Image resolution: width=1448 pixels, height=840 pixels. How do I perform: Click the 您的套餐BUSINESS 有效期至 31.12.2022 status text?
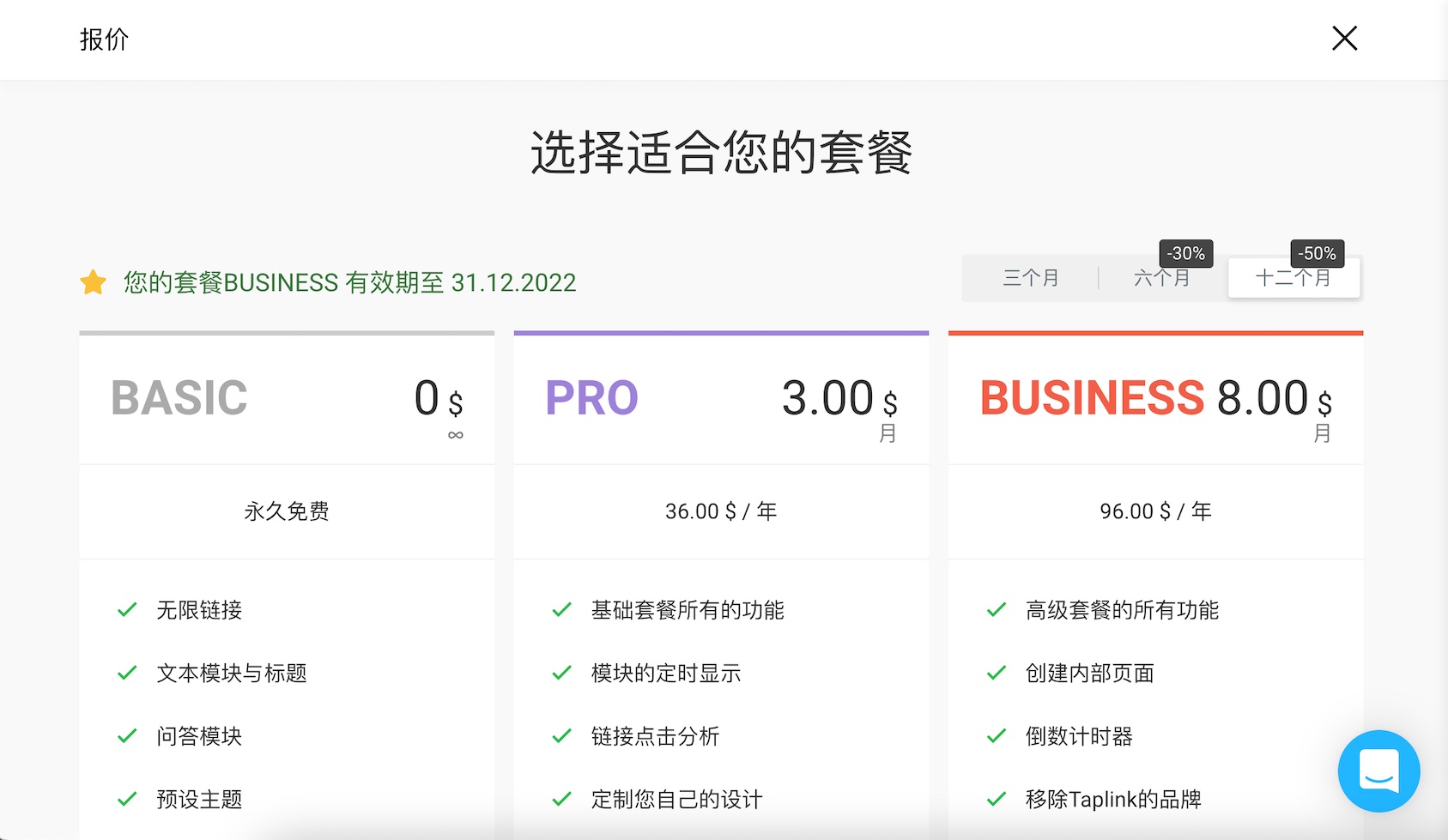[349, 282]
